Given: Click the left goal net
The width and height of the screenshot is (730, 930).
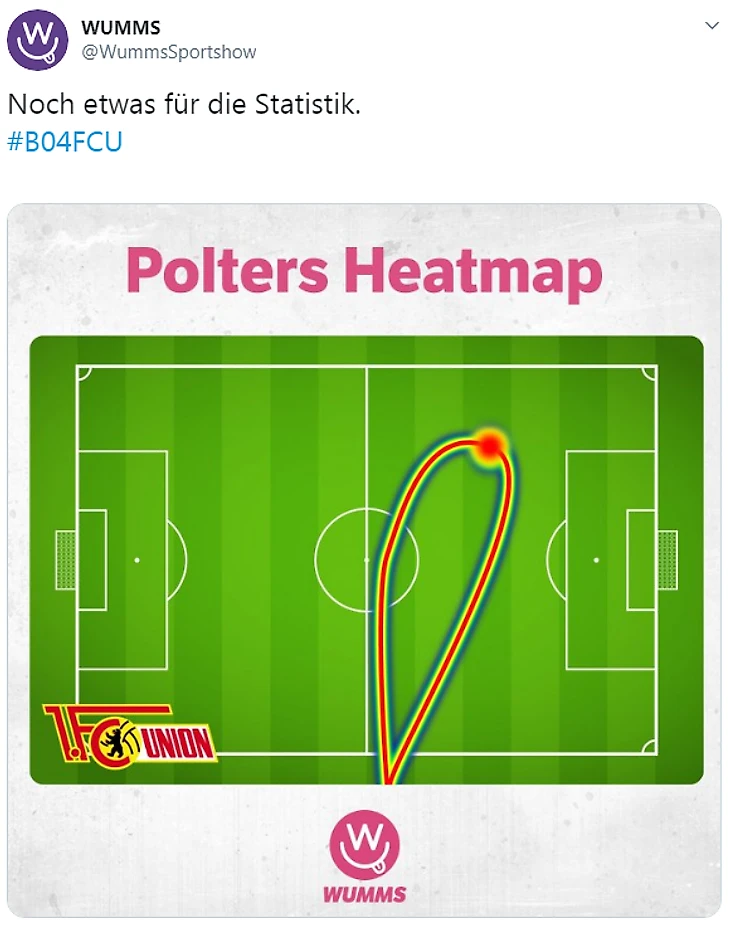Looking at the screenshot, I should [65, 560].
